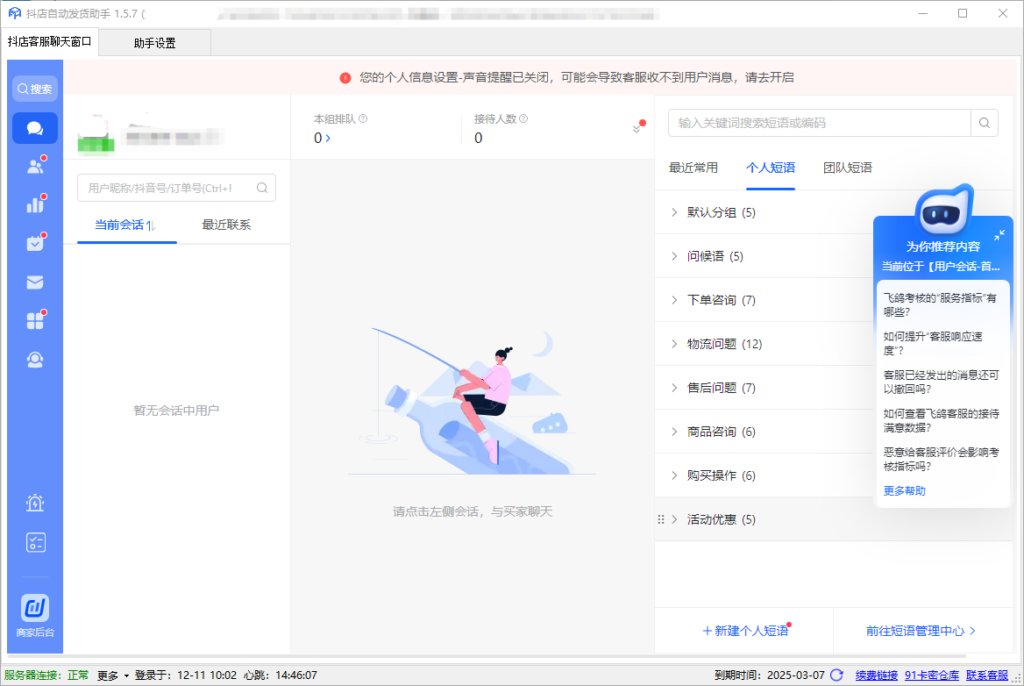Expand the 活动优惠 (5) group

[x=674, y=519]
